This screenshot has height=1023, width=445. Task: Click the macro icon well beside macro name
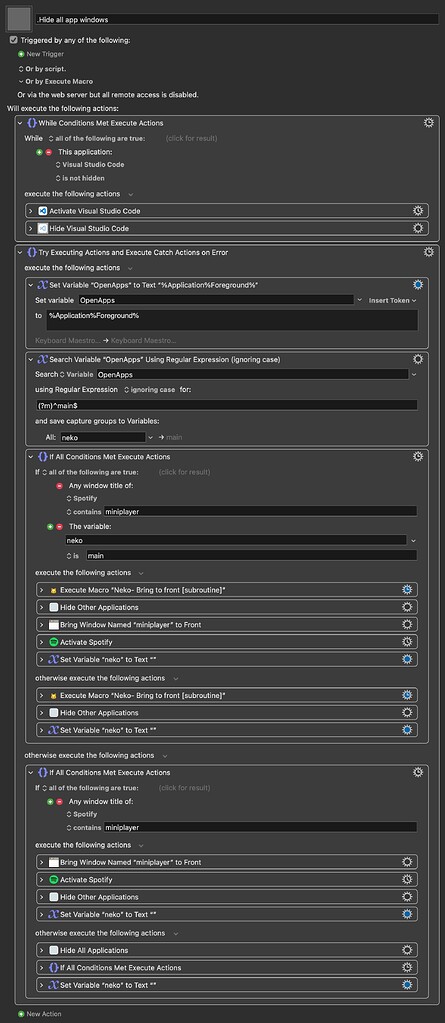(x=18, y=19)
